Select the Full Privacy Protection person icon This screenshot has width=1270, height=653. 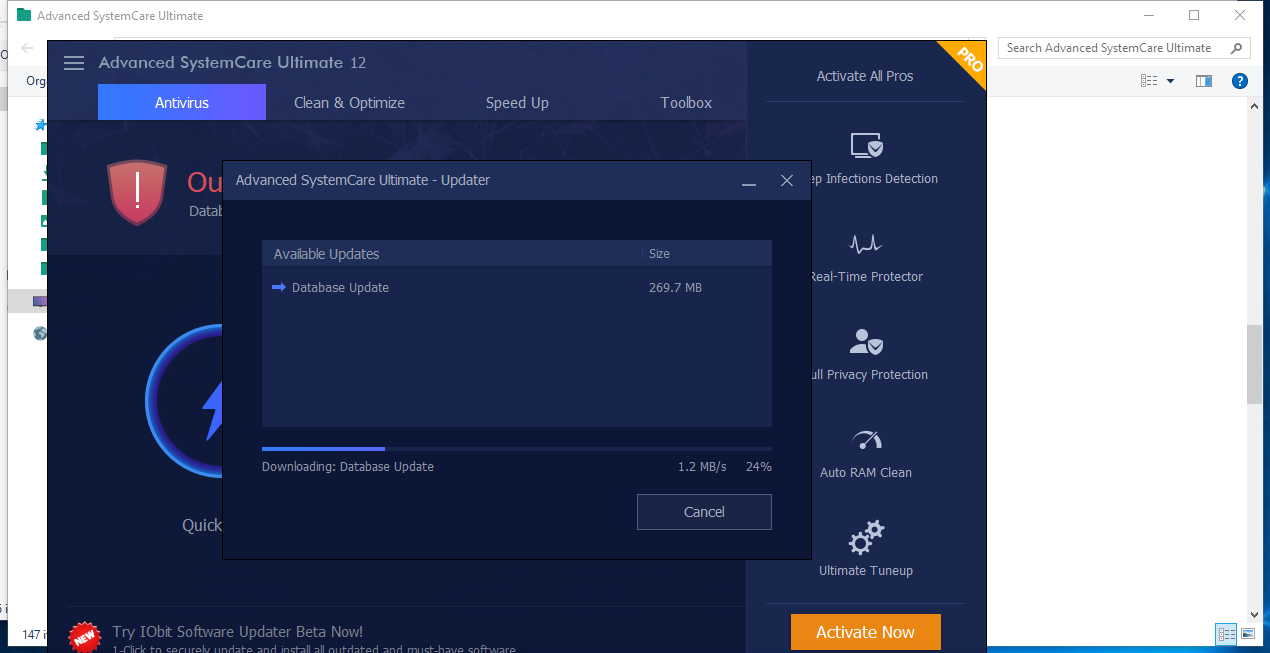tap(866, 342)
